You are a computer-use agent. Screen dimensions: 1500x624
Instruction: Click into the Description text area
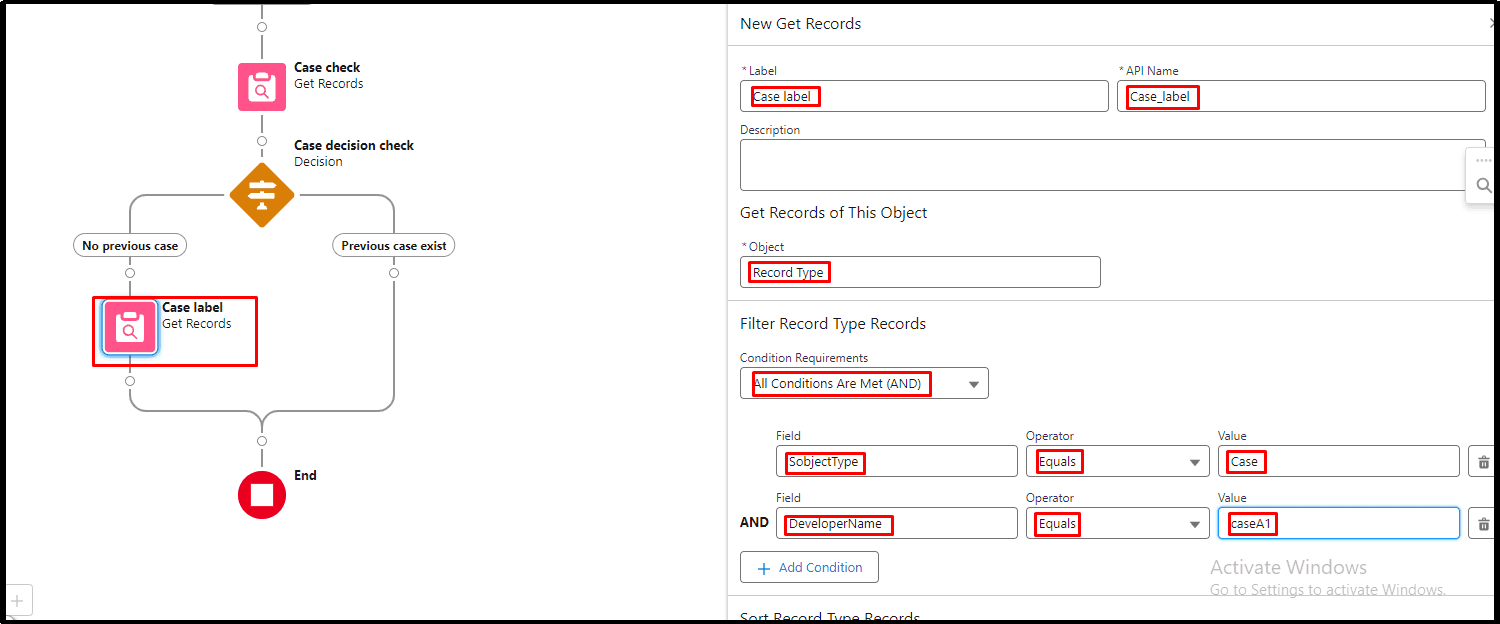[x=1112, y=165]
